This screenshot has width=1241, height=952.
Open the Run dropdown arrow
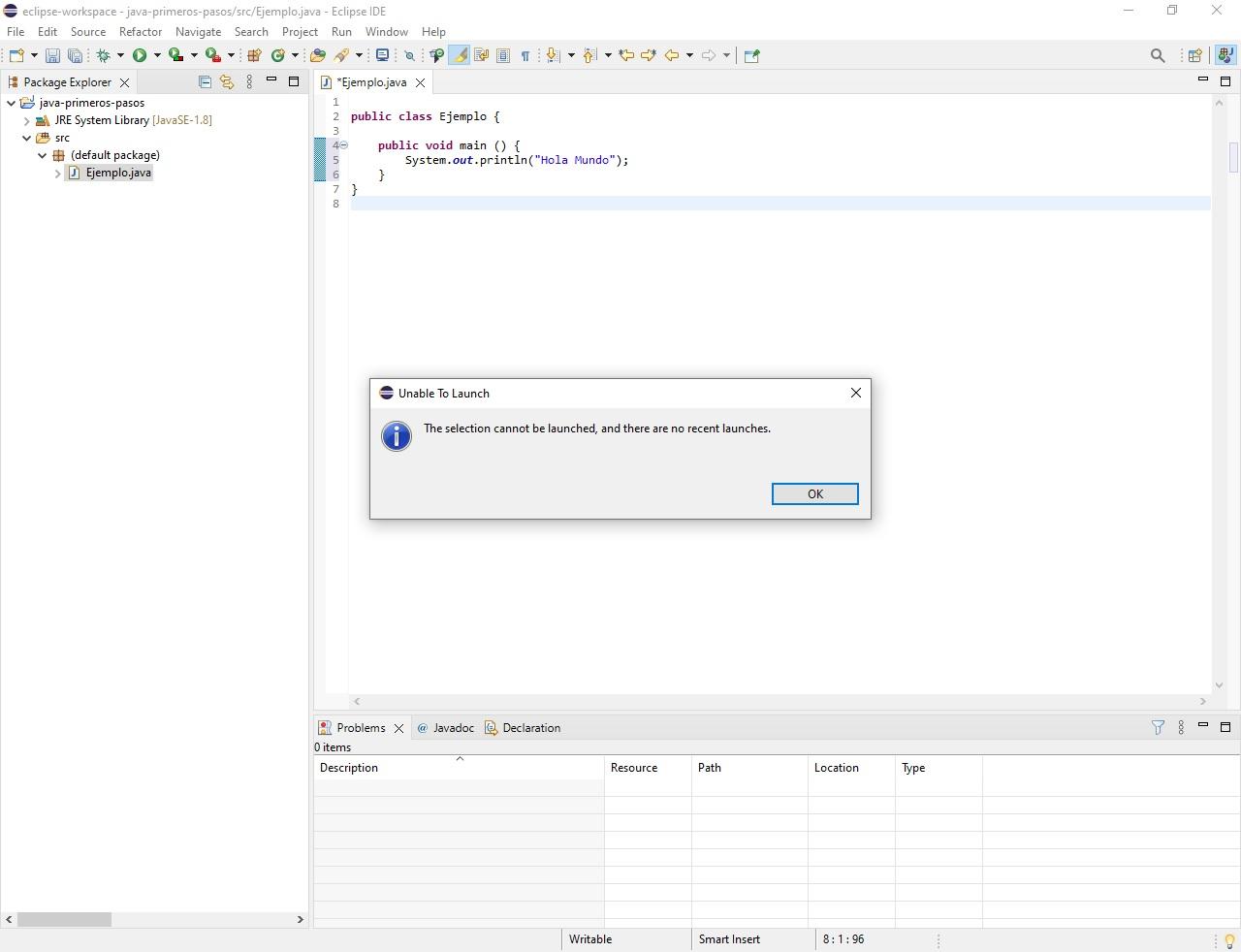point(157,55)
